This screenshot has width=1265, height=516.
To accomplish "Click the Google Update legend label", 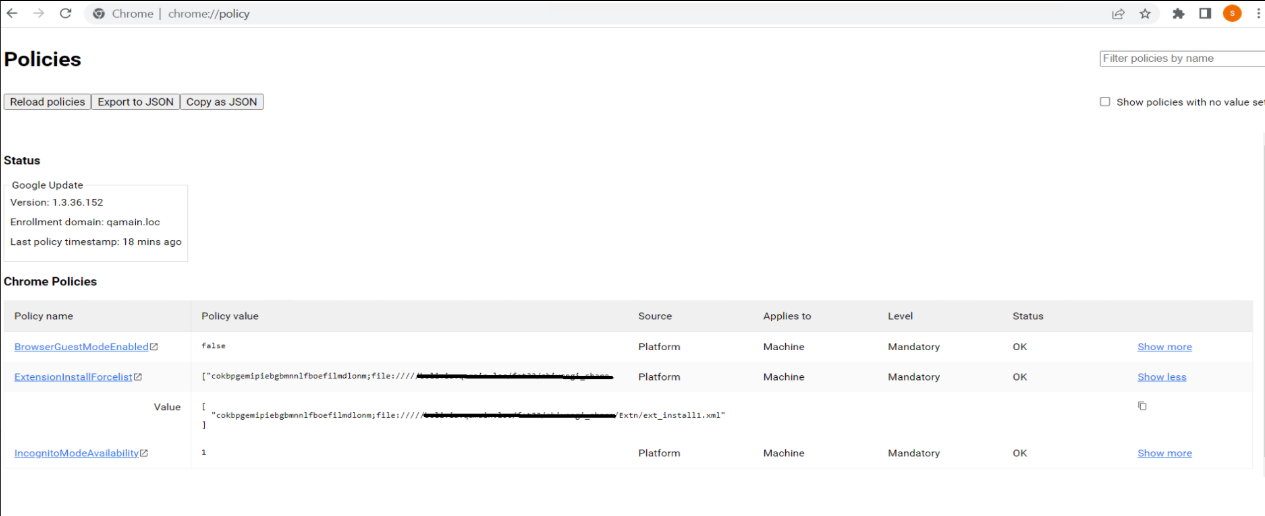I will (48, 185).
